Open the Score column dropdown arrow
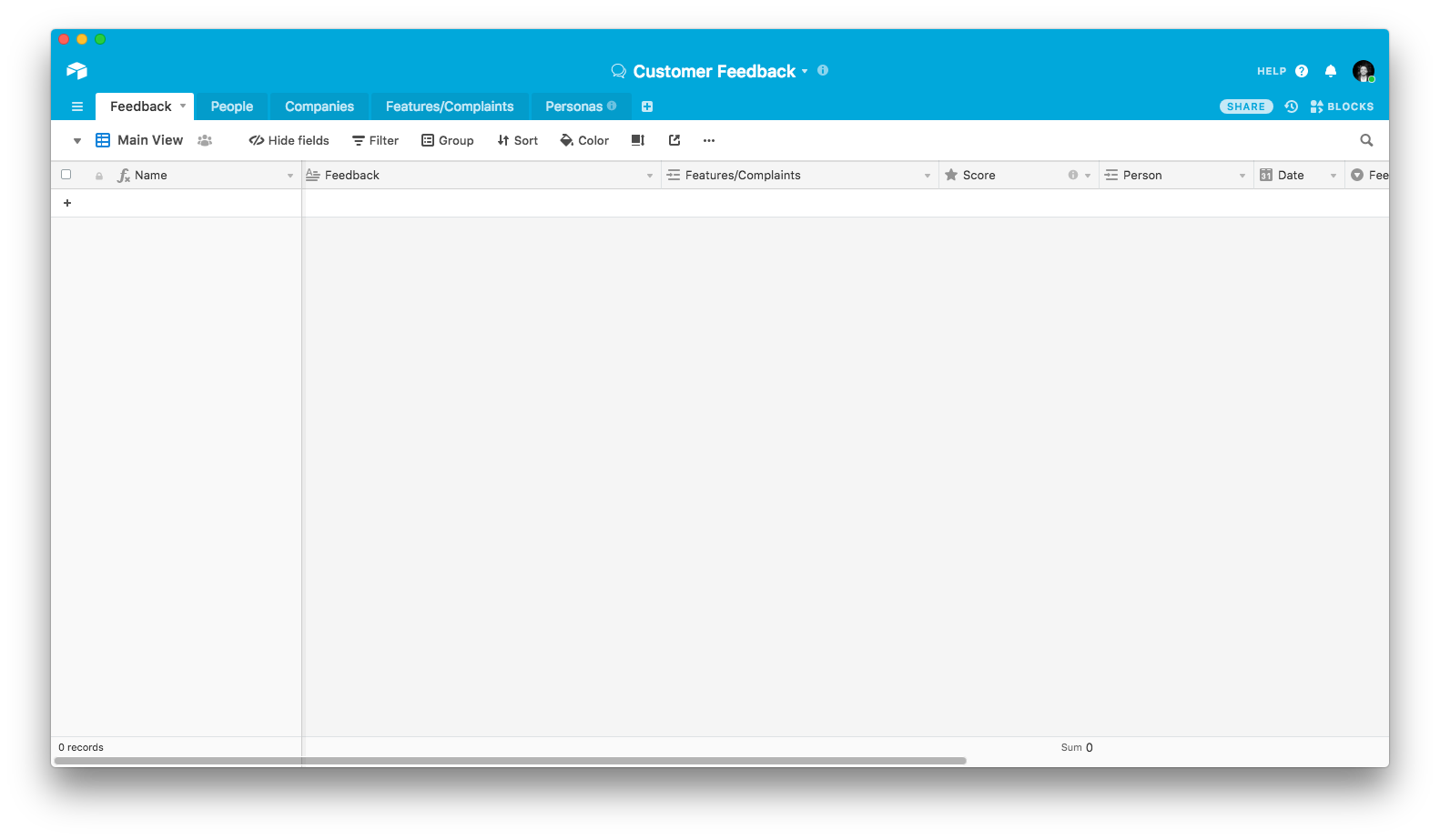Screen dimensions: 1440x840 (x=1088, y=176)
